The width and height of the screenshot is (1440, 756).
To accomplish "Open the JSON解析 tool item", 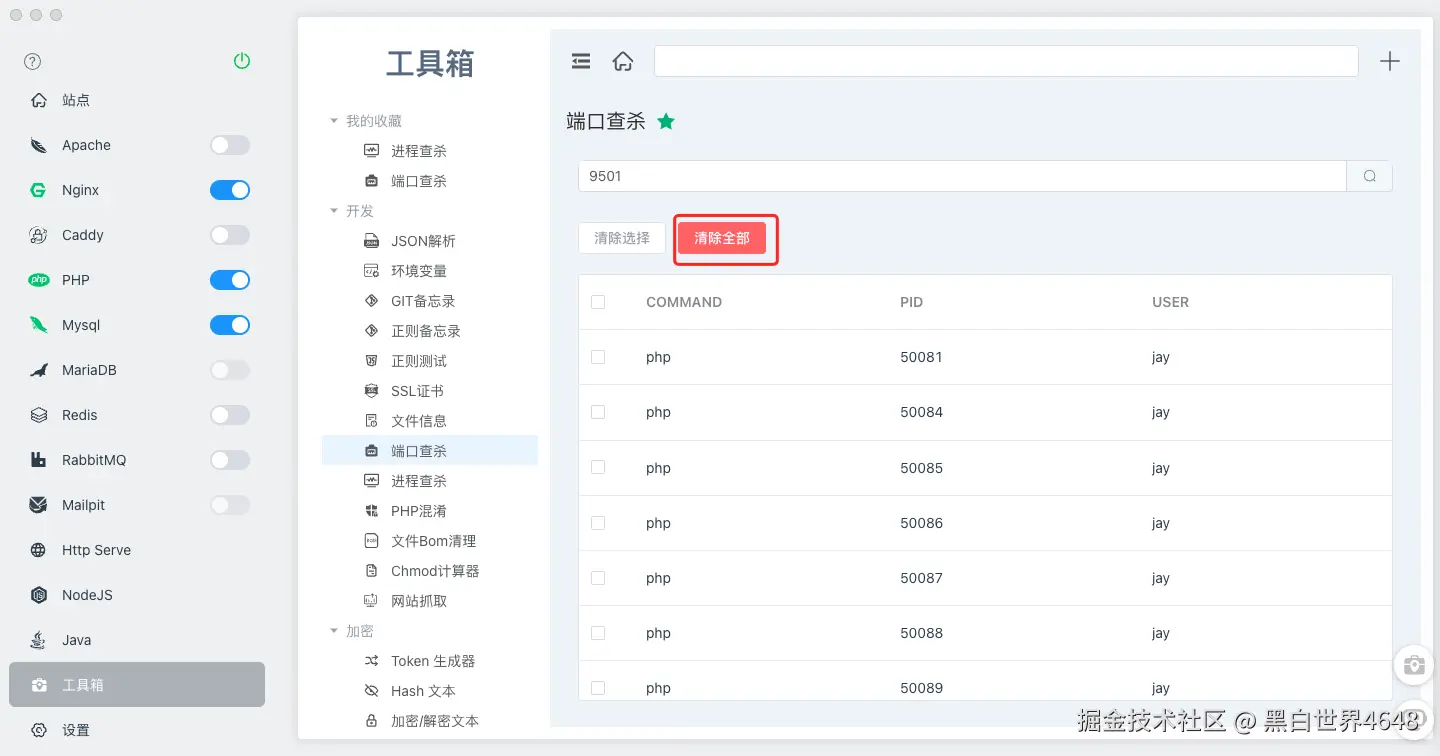I will coord(423,241).
